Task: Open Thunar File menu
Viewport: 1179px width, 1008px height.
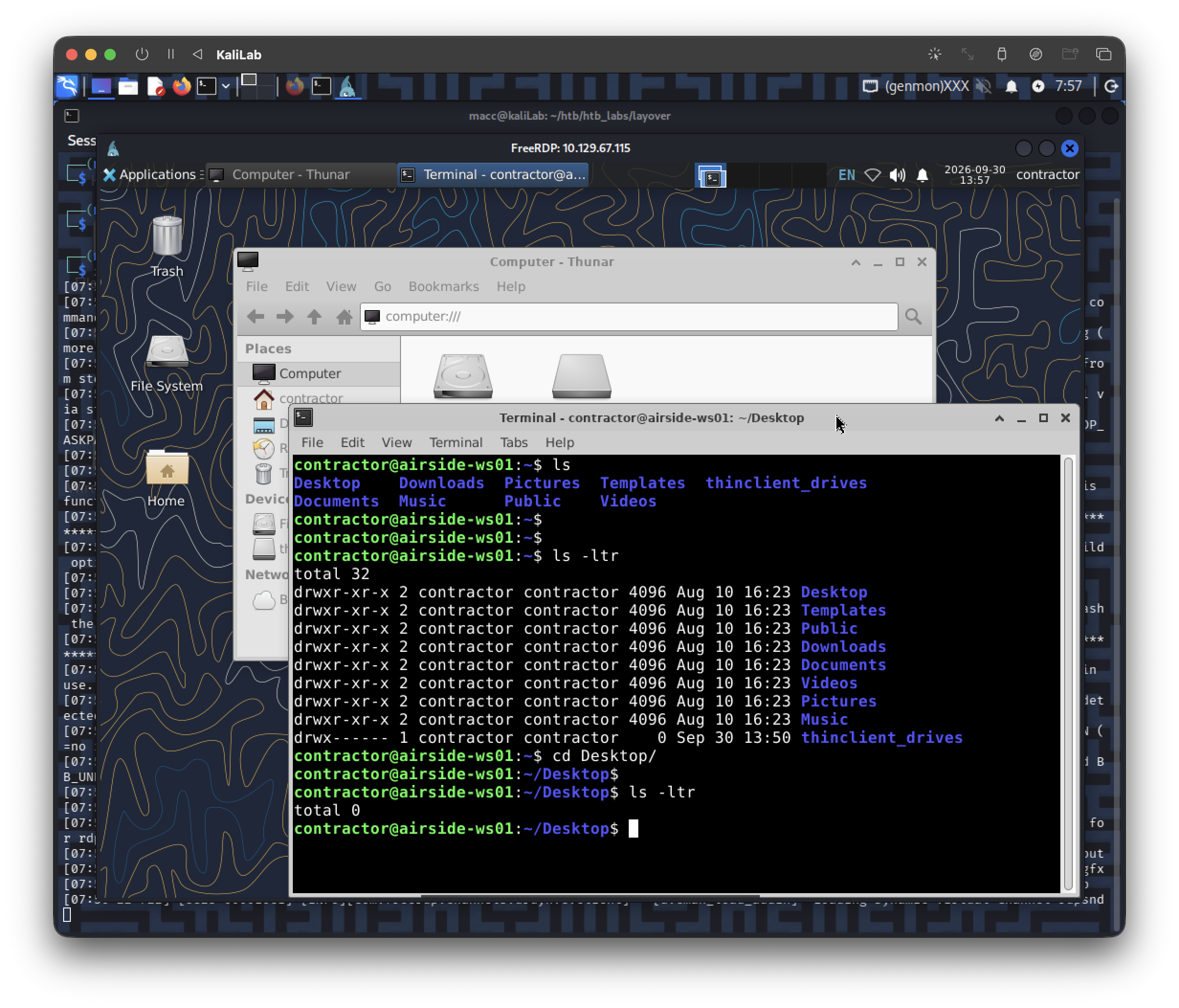Action: point(256,286)
